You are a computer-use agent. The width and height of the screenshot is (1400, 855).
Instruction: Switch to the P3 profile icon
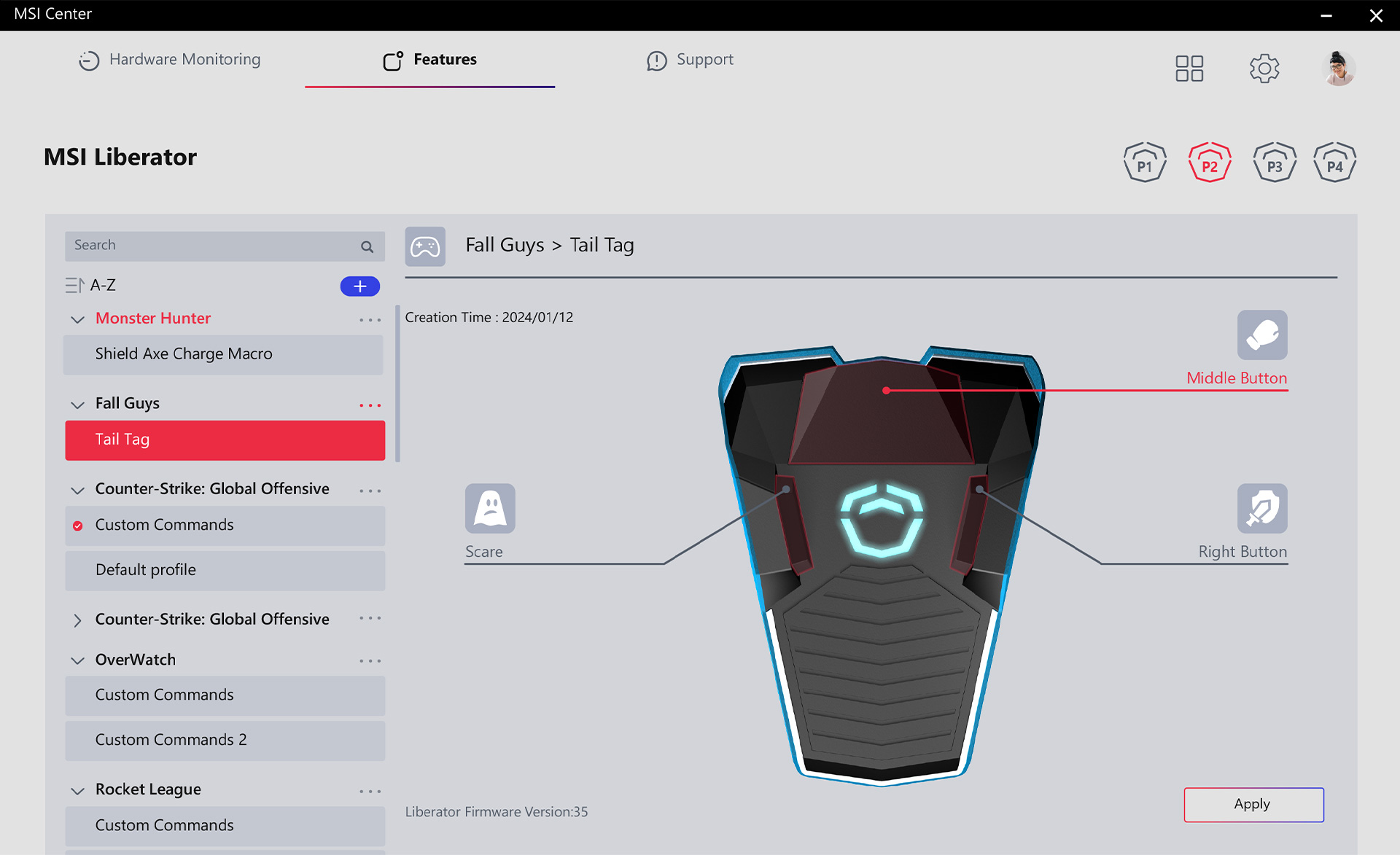pos(1274,162)
